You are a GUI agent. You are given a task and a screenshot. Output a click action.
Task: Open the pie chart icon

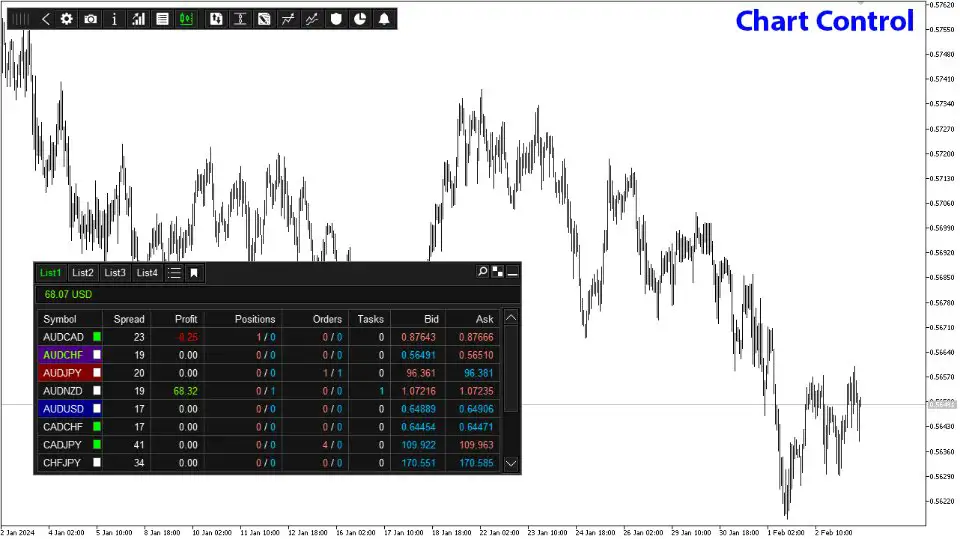360,19
